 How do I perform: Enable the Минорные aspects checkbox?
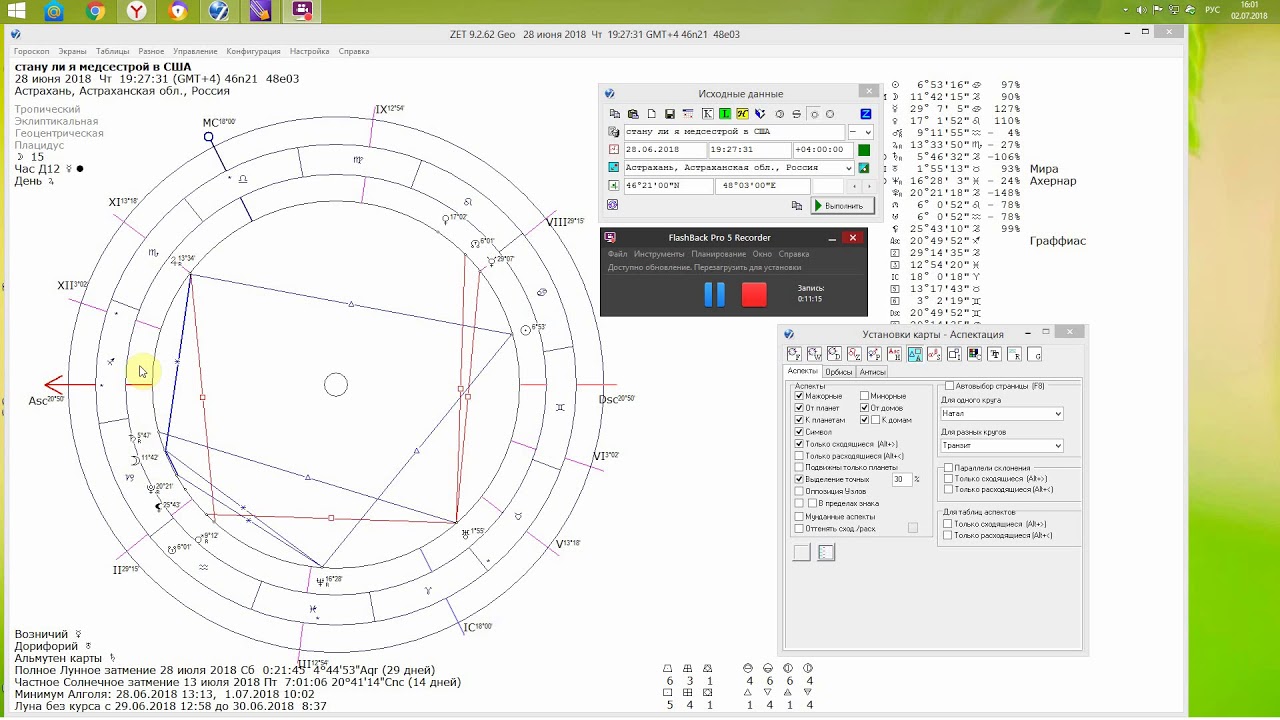click(865, 396)
